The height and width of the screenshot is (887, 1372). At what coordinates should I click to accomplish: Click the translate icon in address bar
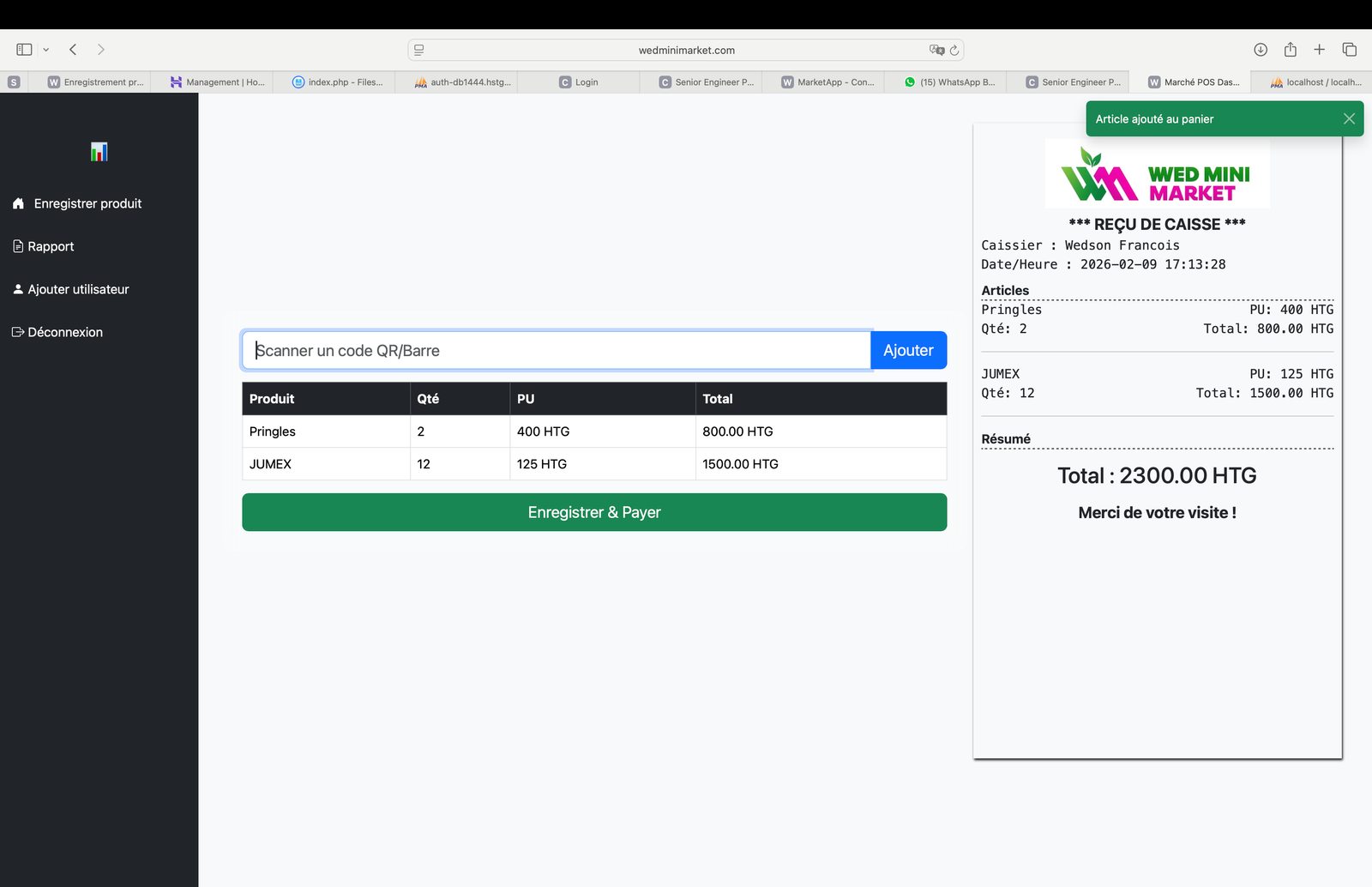click(x=936, y=51)
